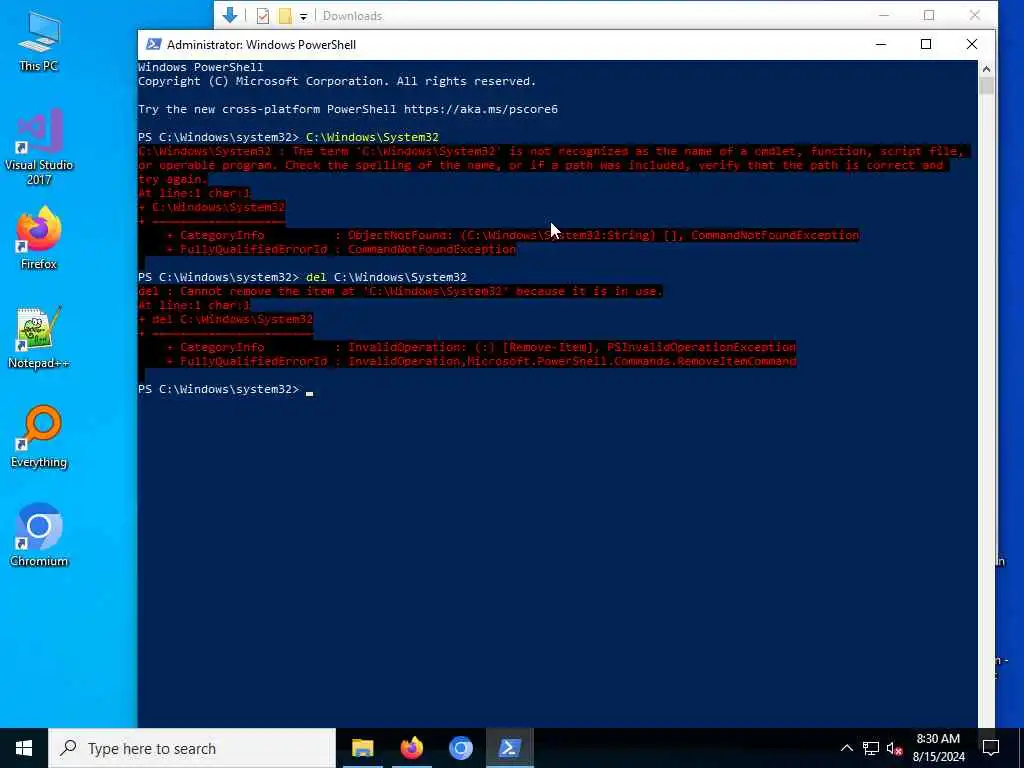
Task: Click the Properties checkmark icon in Downloads window
Action: point(263,16)
